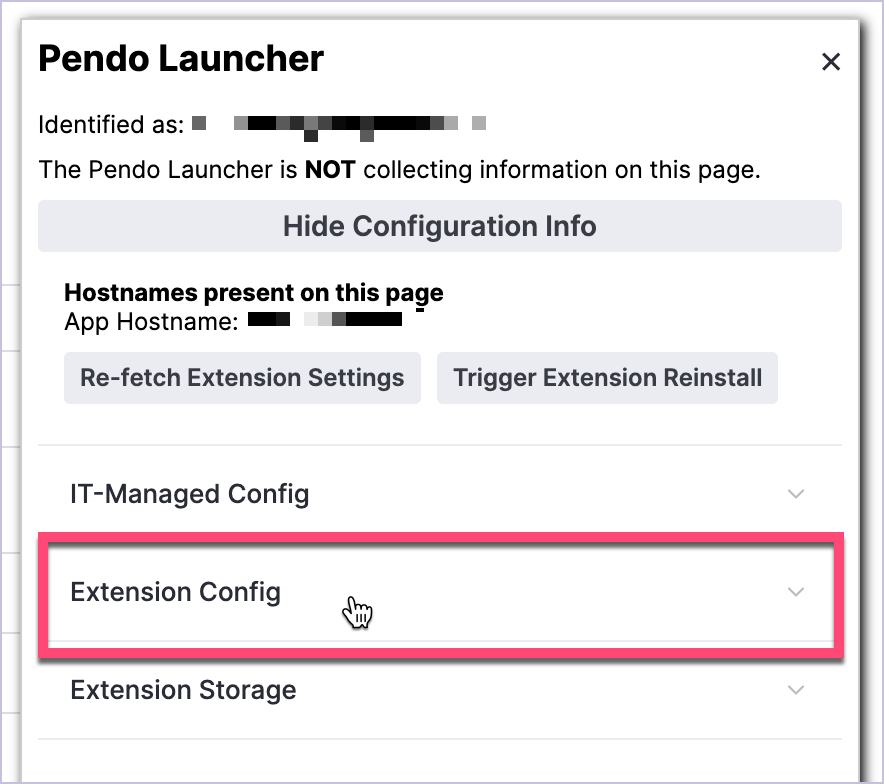Screen dimensions: 884x784
Task: Click the Hostnames present on this page heading
Action: 254,292
